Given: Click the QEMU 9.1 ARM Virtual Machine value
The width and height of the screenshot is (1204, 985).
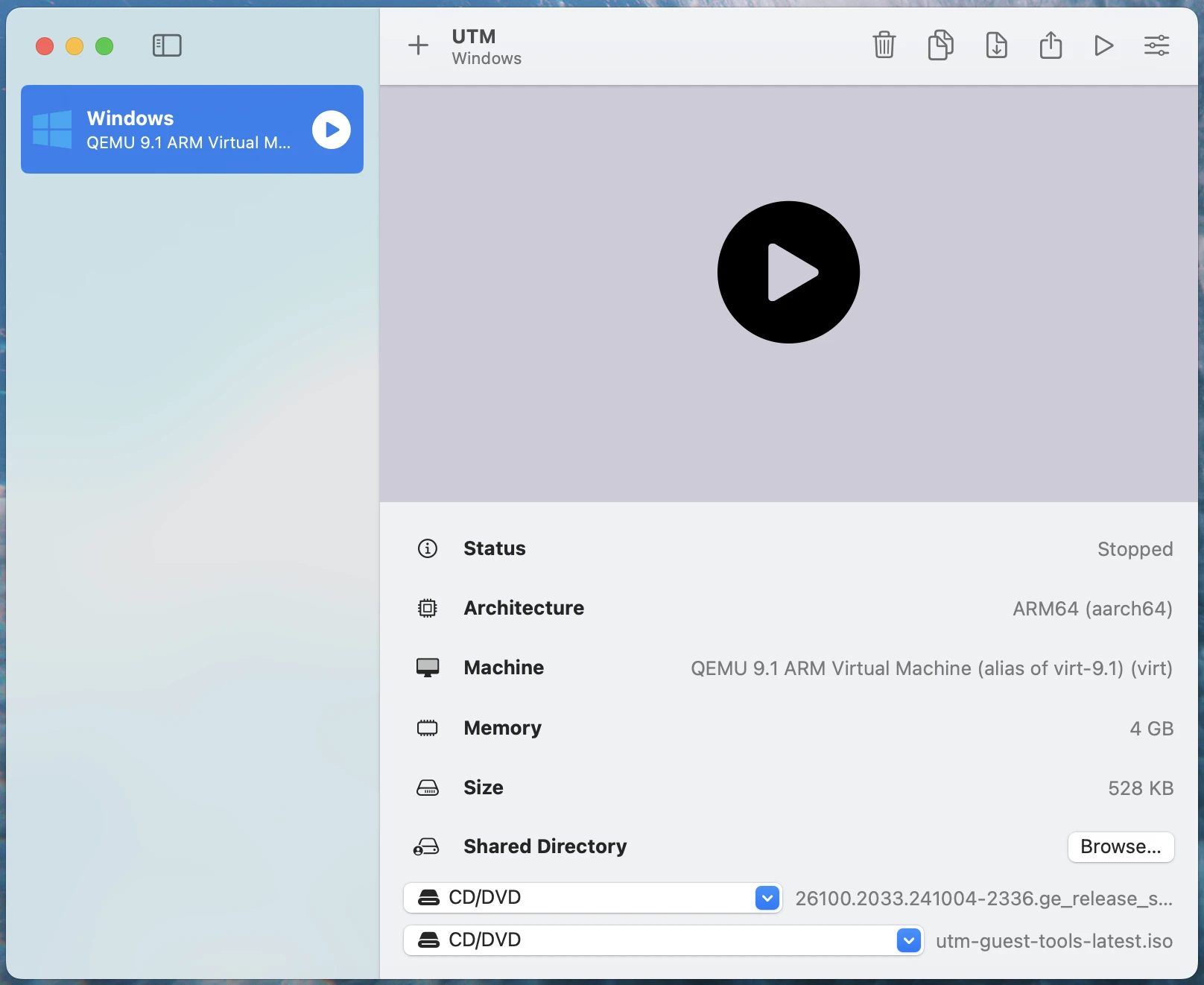Looking at the screenshot, I should (931, 668).
